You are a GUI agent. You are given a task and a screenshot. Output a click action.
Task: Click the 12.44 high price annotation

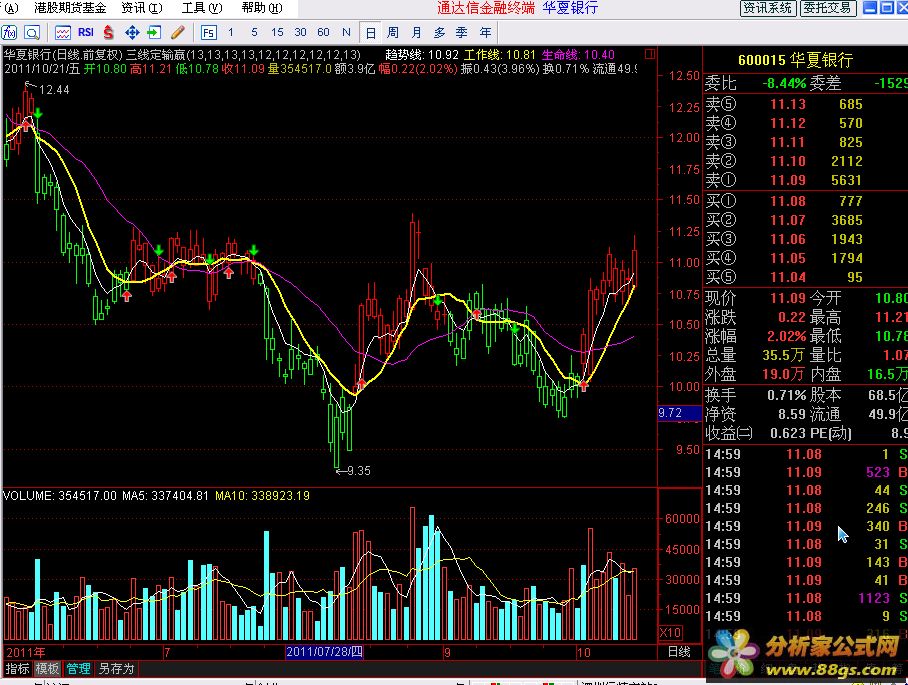[x=54, y=90]
